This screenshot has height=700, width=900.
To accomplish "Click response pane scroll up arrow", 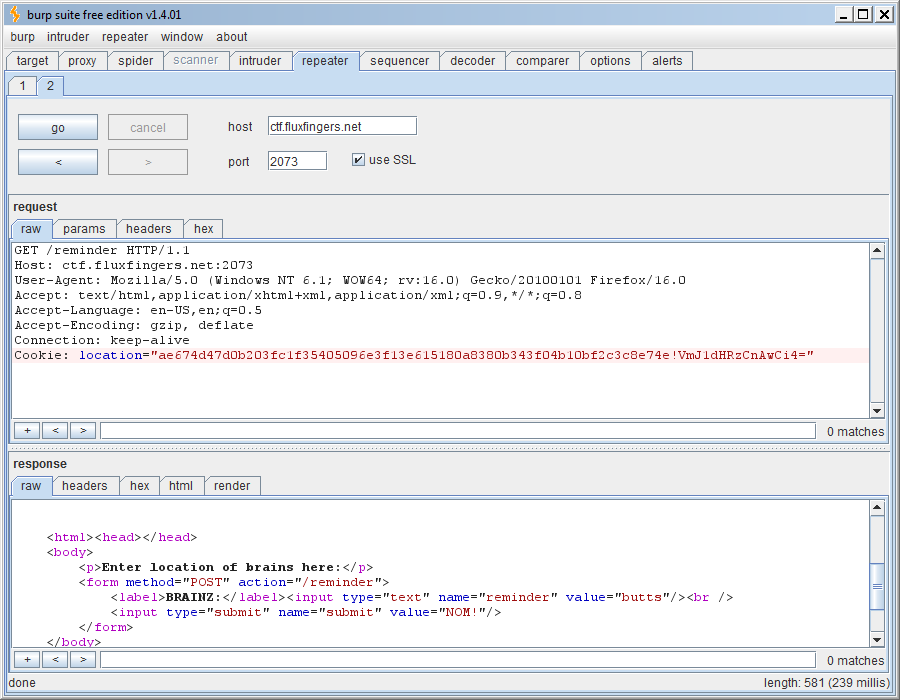I will pyautogui.click(x=877, y=507).
